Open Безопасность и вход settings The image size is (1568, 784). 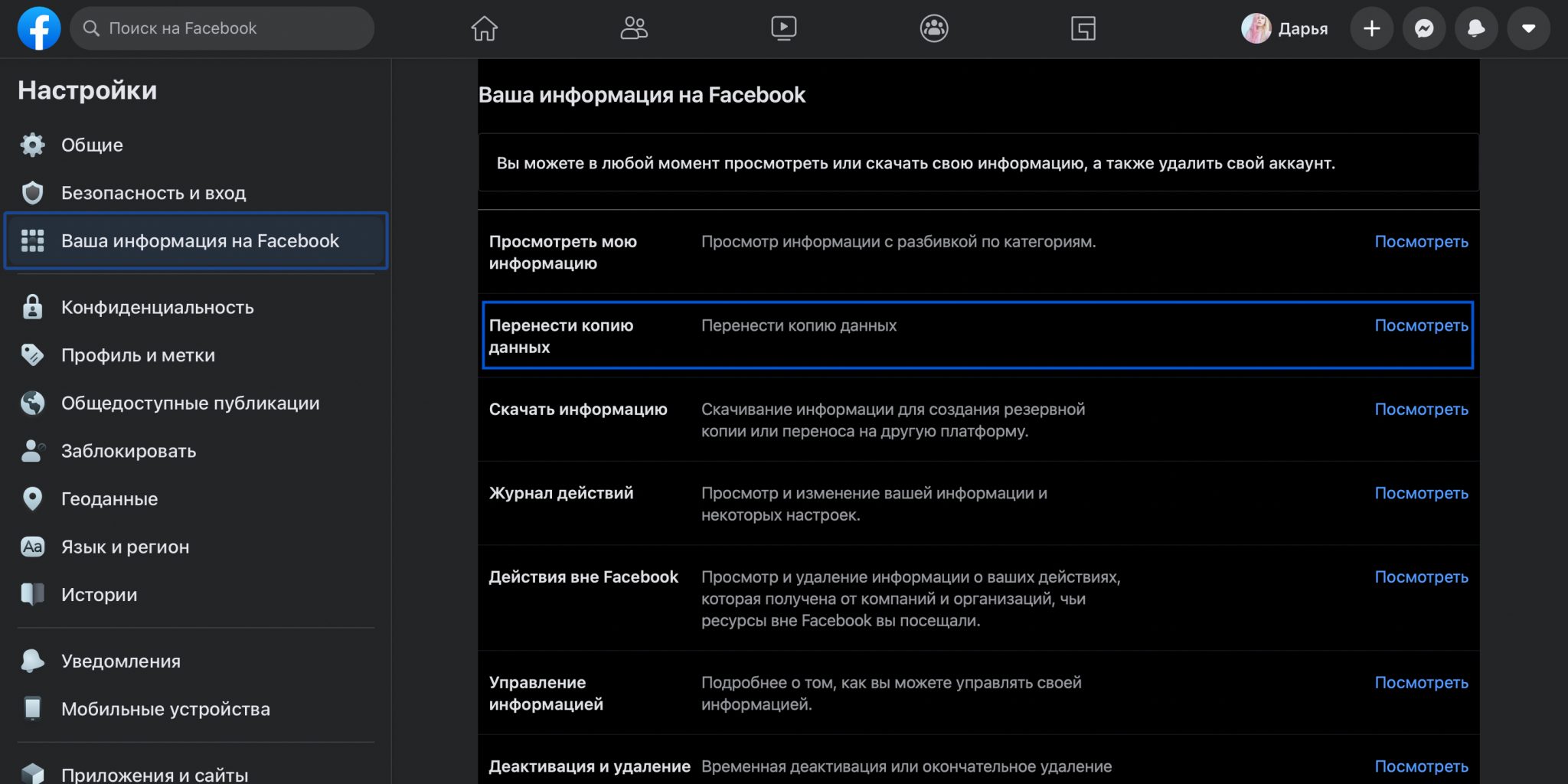pos(153,193)
